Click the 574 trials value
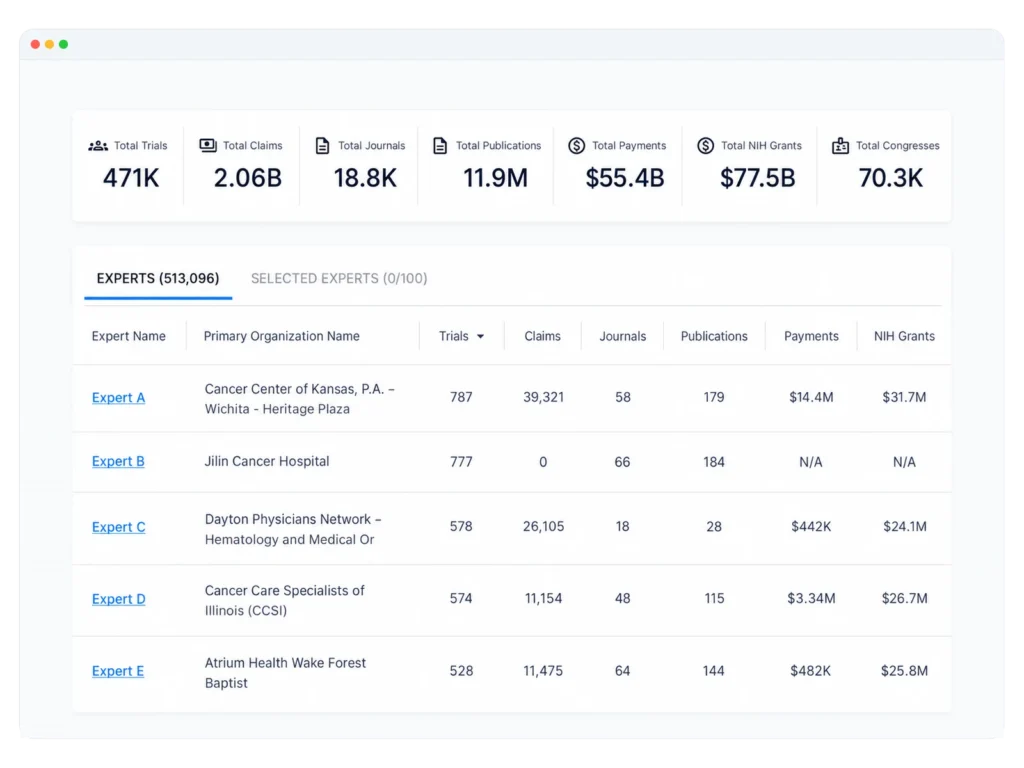The width and height of the screenshot is (1024, 768). point(461,598)
